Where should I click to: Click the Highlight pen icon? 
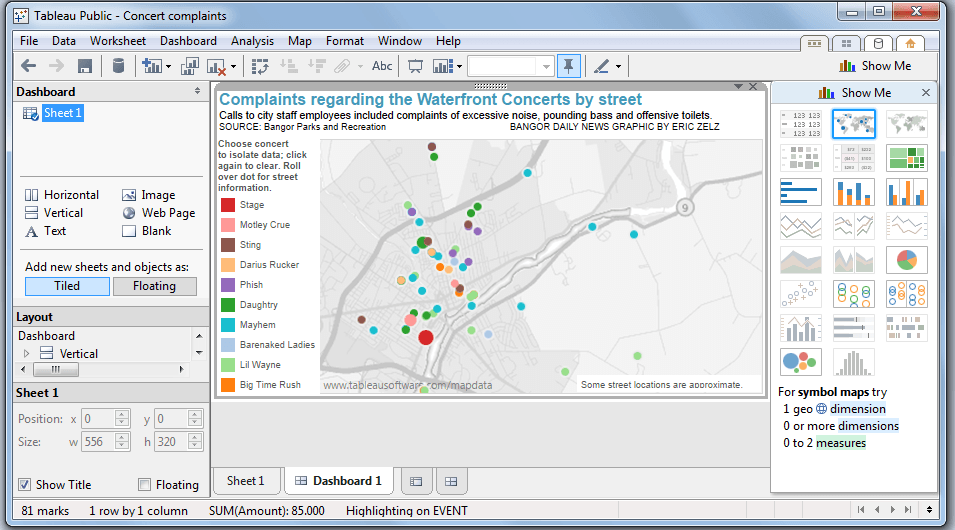coord(602,66)
